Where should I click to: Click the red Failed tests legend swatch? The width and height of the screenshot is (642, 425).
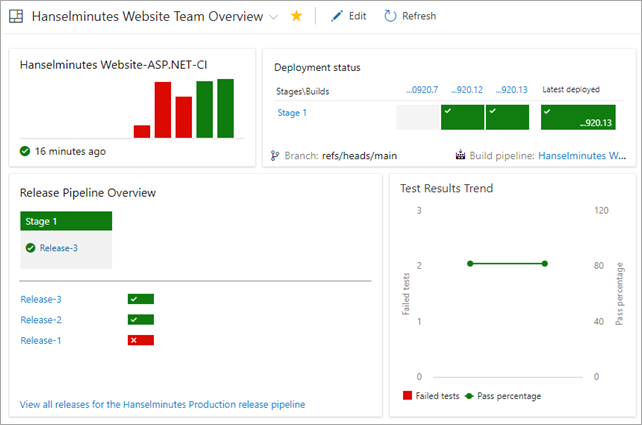(x=407, y=396)
